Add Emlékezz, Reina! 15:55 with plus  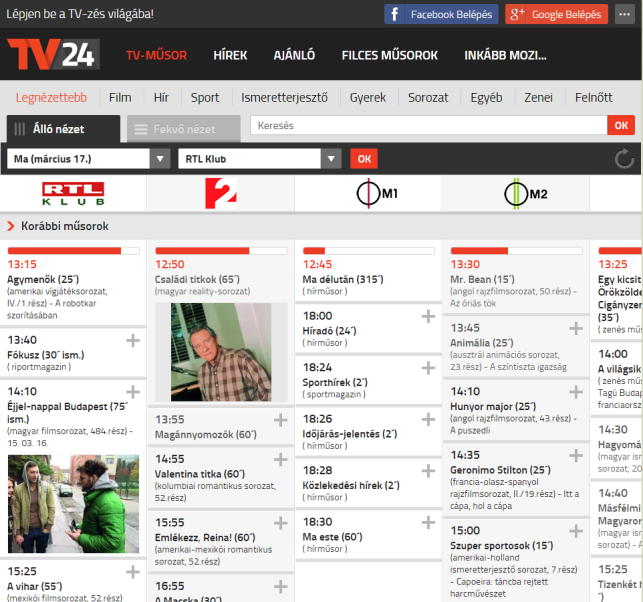click(280, 523)
